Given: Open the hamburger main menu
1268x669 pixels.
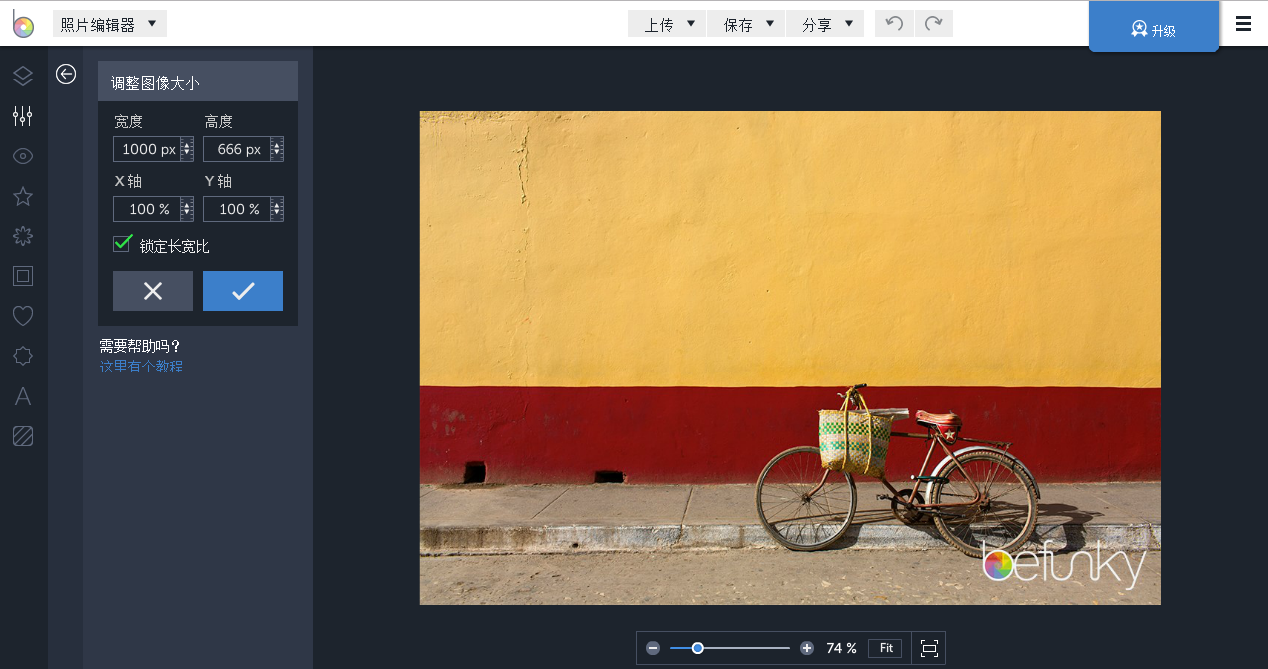Looking at the screenshot, I should tap(1243, 24).
